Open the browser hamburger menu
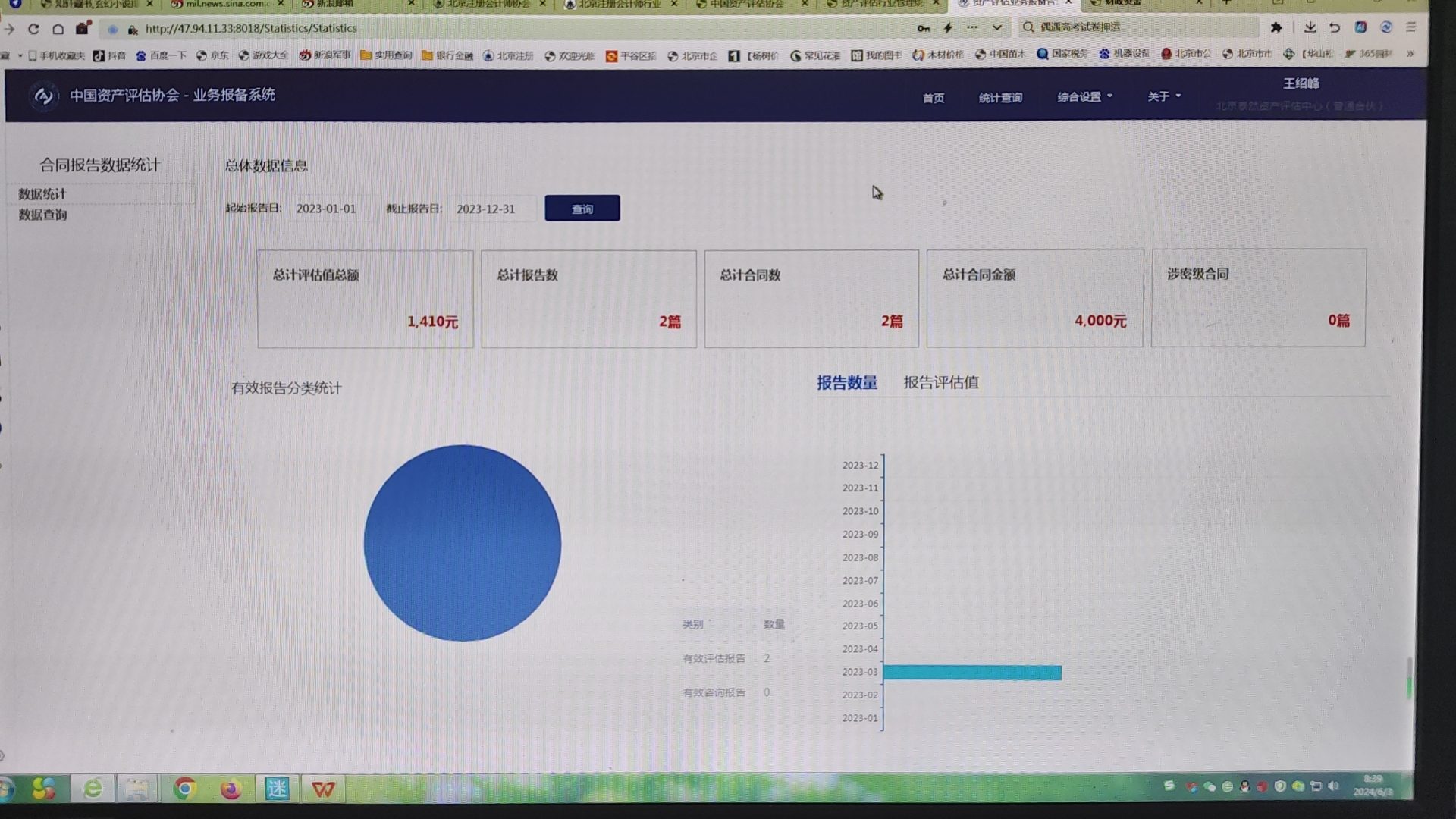This screenshot has height=819, width=1456. click(x=1410, y=27)
